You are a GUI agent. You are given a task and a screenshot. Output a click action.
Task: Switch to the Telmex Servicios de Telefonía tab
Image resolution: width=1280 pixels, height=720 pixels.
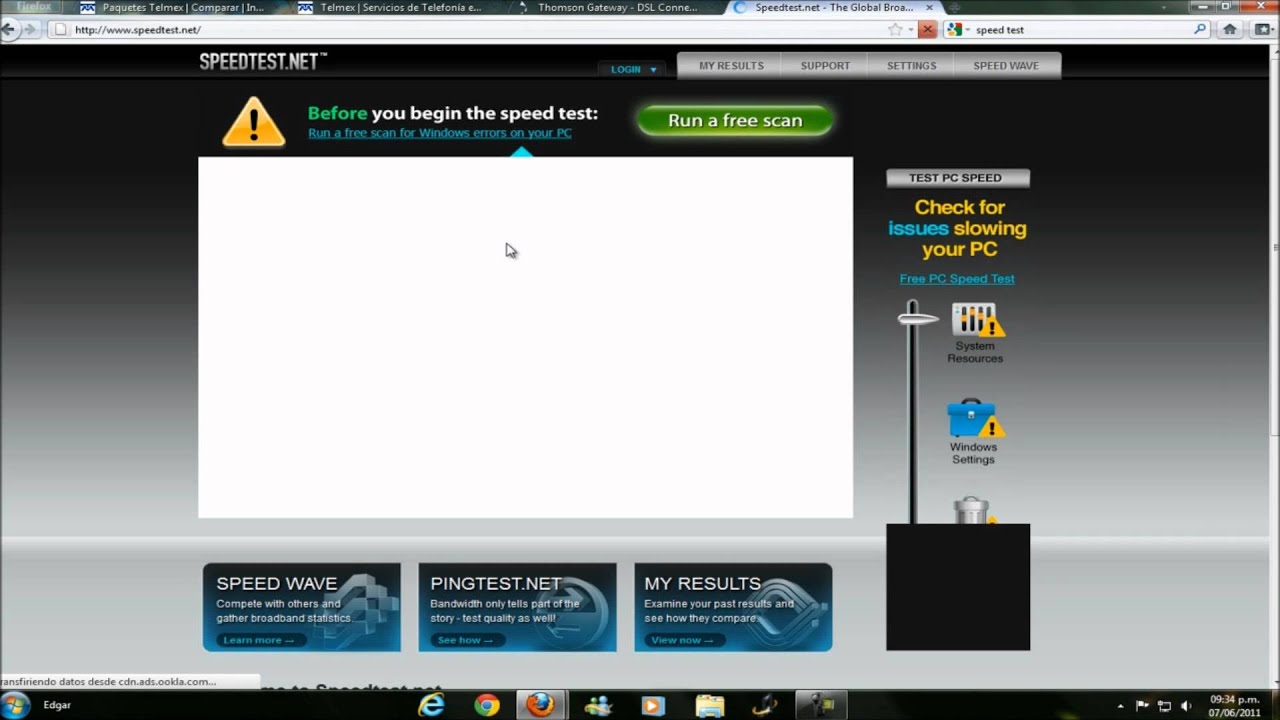point(393,8)
